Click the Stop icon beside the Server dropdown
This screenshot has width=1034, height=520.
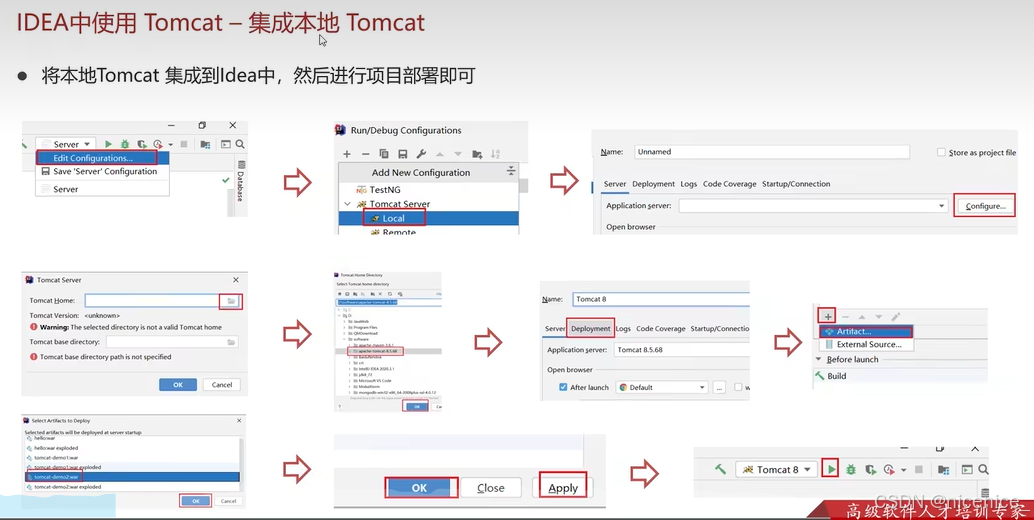tap(184, 144)
